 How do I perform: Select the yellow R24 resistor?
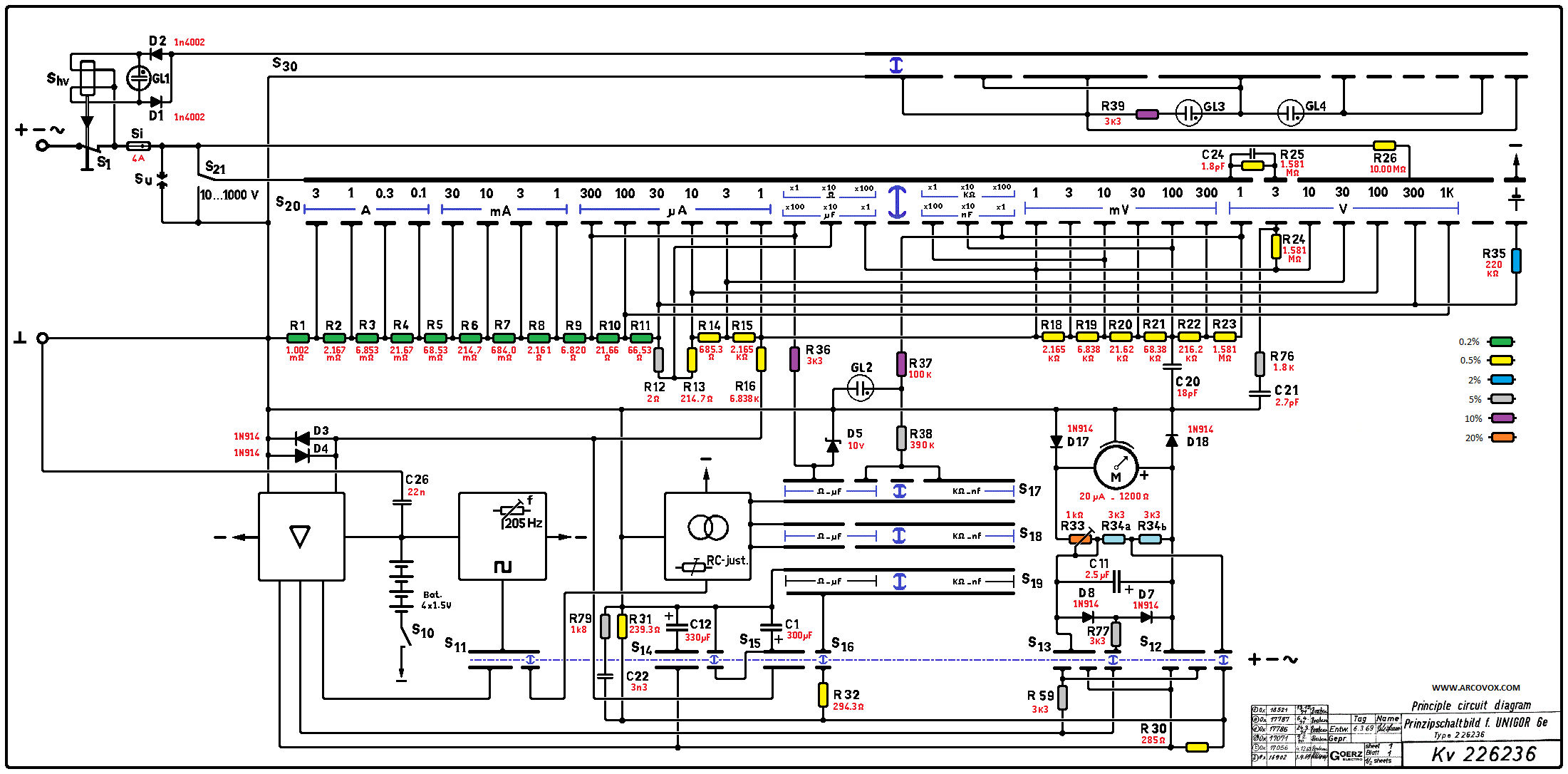(x=1276, y=246)
